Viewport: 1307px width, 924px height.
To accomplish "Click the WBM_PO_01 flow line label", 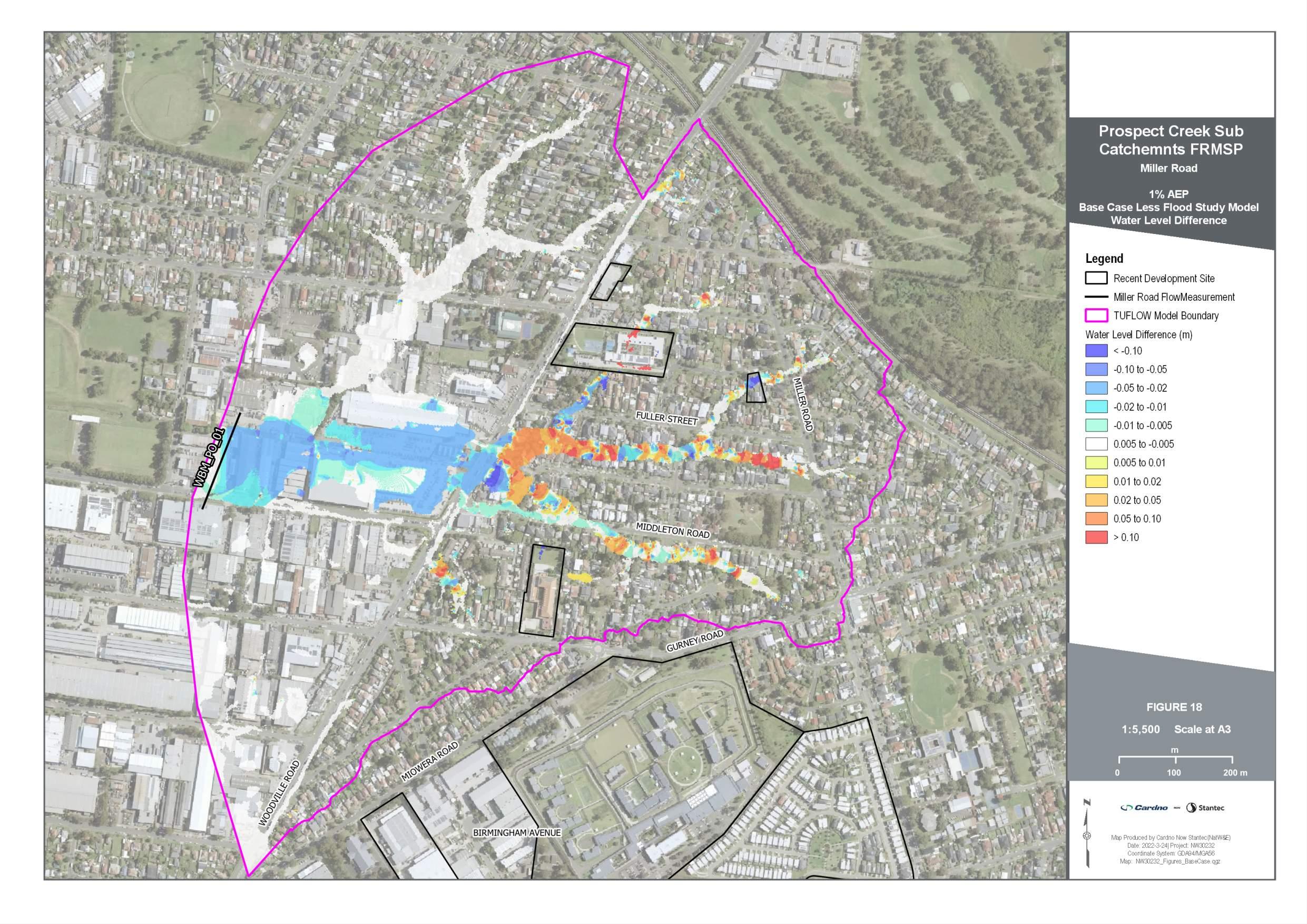I will [x=210, y=457].
